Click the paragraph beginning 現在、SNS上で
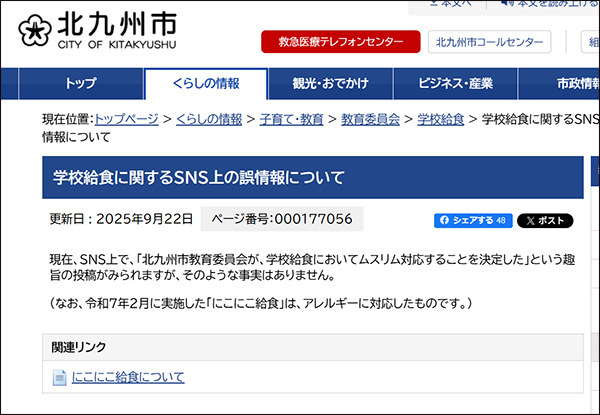This screenshot has height=415, width=600. pyautogui.click(x=313, y=267)
